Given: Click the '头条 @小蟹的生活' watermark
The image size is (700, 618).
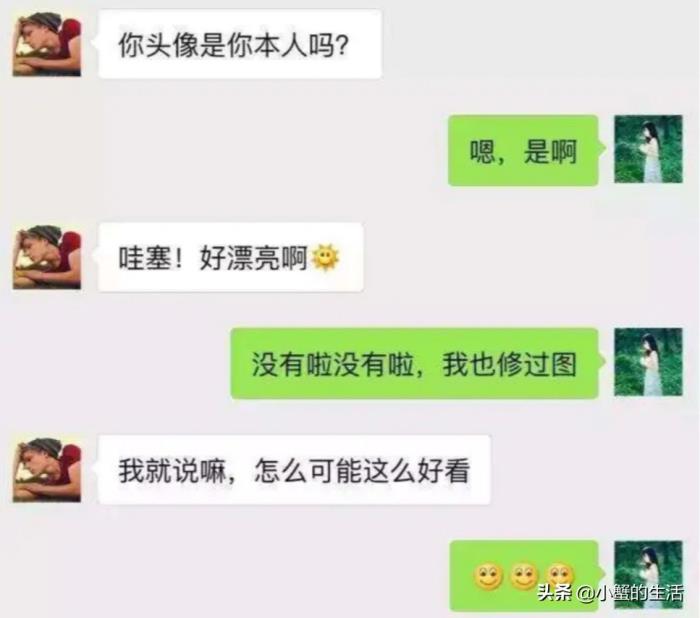Looking at the screenshot, I should pos(610,593).
